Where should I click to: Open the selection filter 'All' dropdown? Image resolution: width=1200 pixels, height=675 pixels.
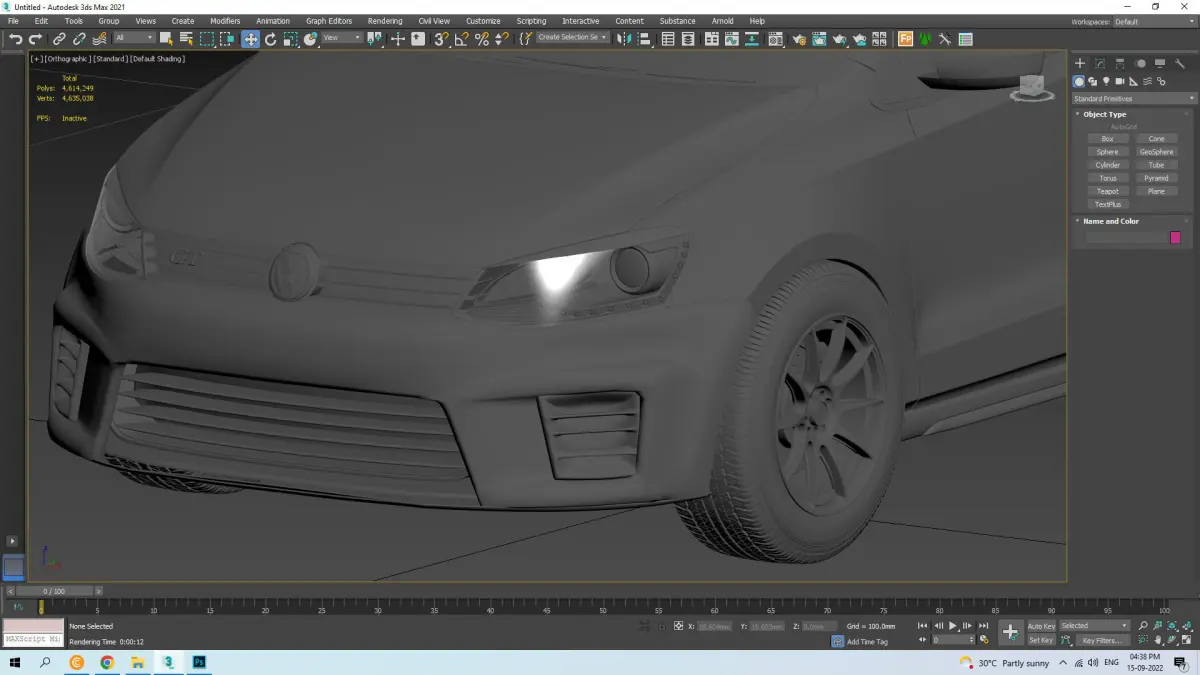(134, 38)
